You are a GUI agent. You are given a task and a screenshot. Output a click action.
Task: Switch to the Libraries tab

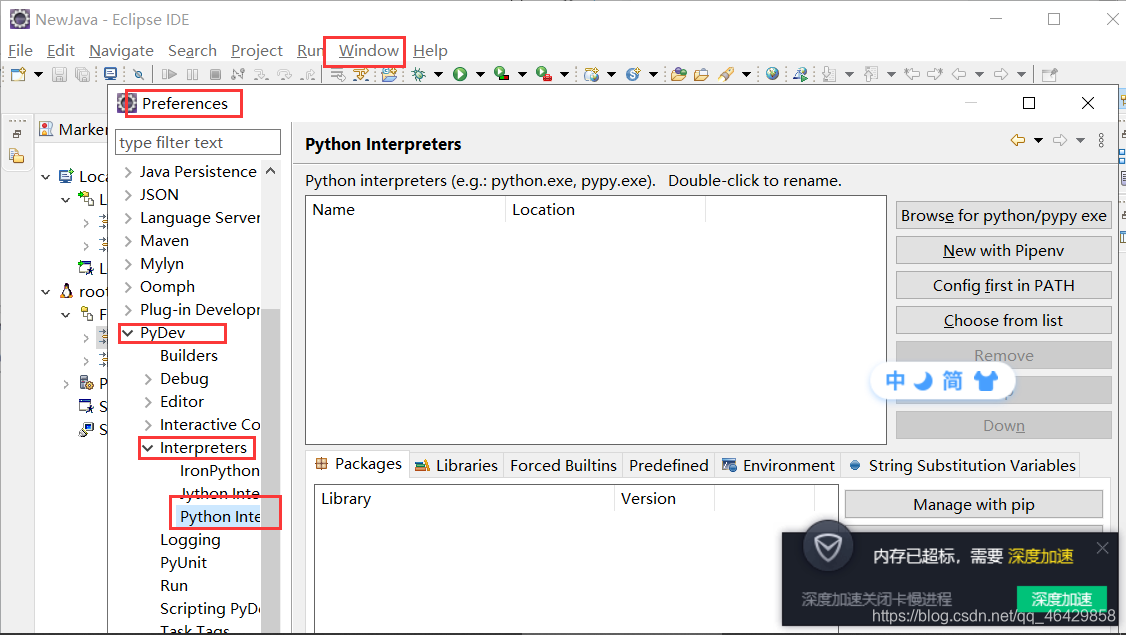coord(457,465)
